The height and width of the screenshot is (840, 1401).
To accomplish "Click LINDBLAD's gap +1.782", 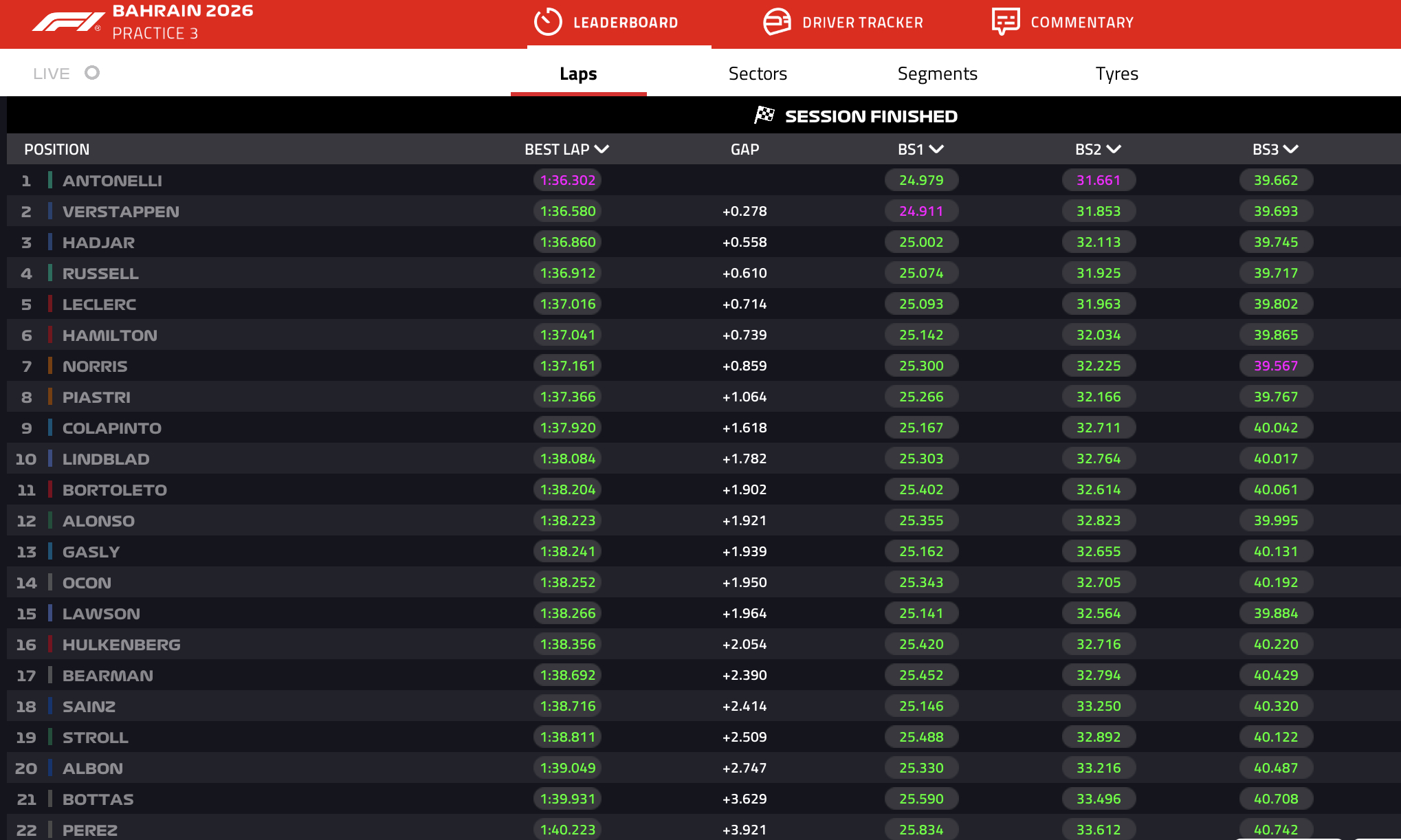I will click(744, 458).
